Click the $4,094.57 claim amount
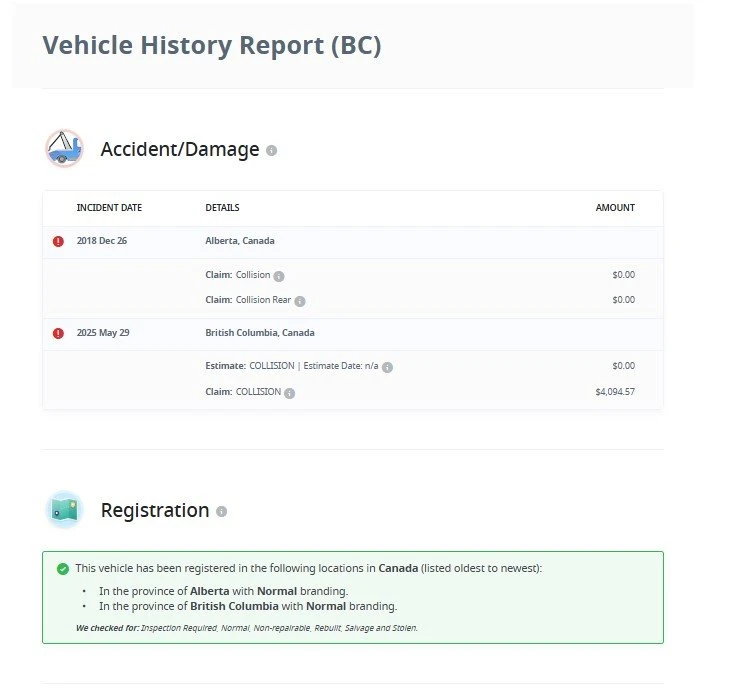 point(615,392)
